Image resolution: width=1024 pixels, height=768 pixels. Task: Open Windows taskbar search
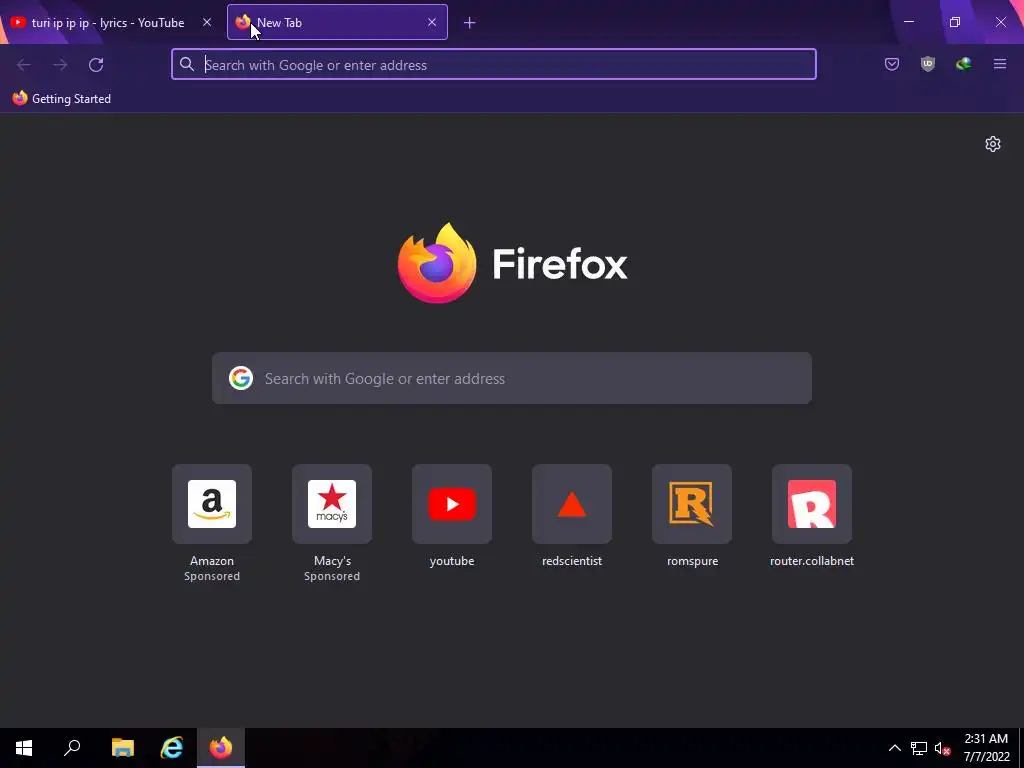(72, 748)
